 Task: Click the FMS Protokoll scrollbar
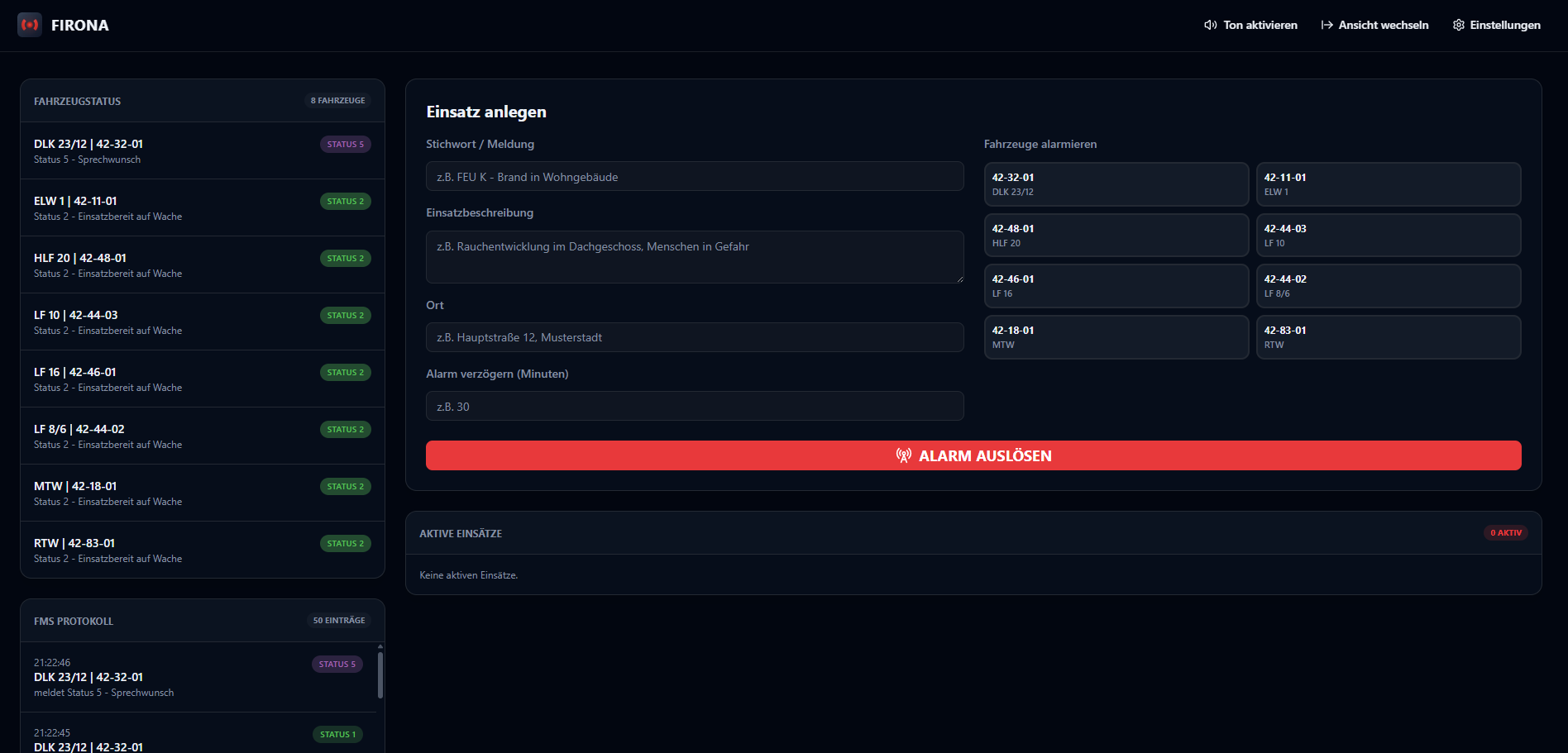(x=380, y=675)
